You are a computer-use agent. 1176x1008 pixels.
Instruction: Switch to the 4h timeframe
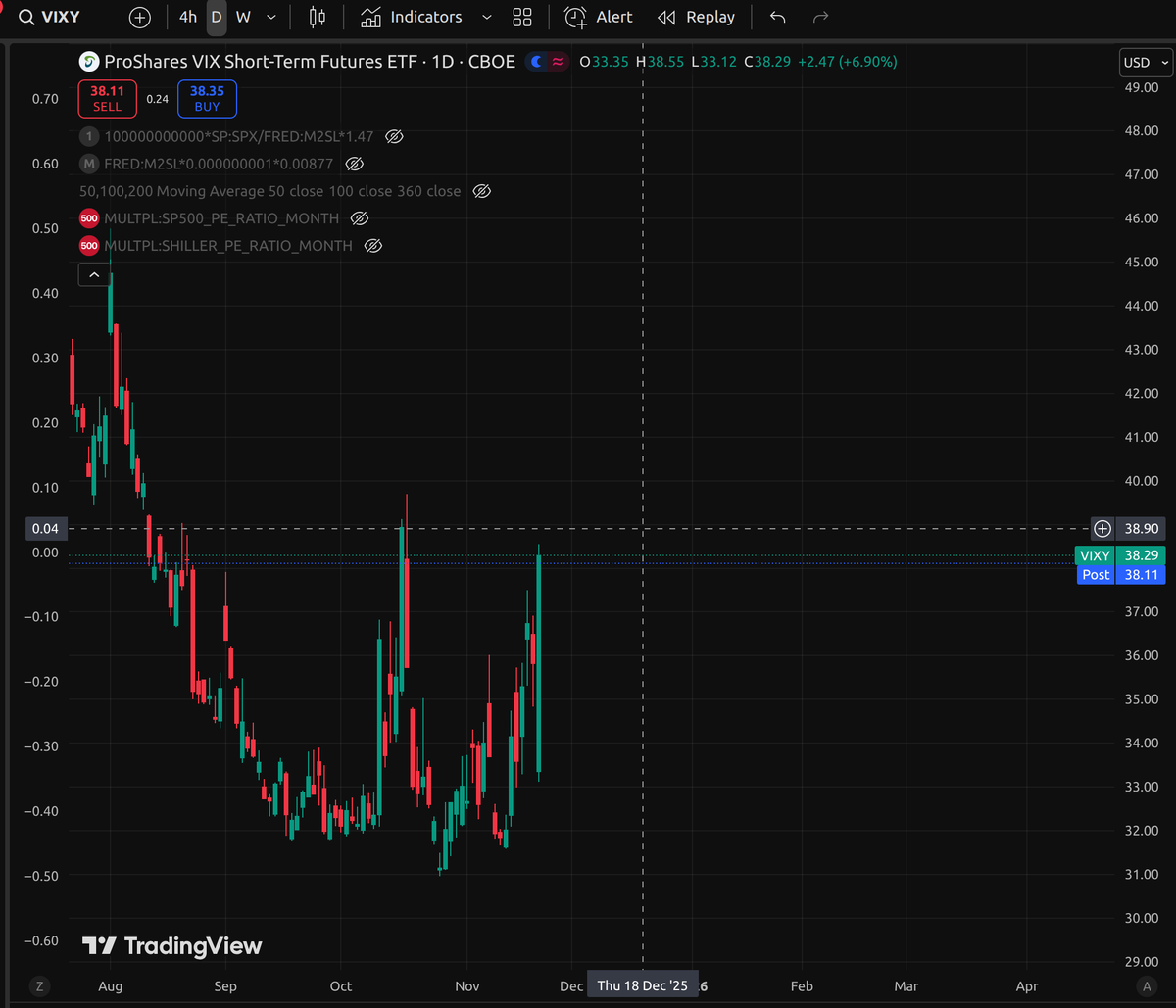pyautogui.click(x=188, y=17)
